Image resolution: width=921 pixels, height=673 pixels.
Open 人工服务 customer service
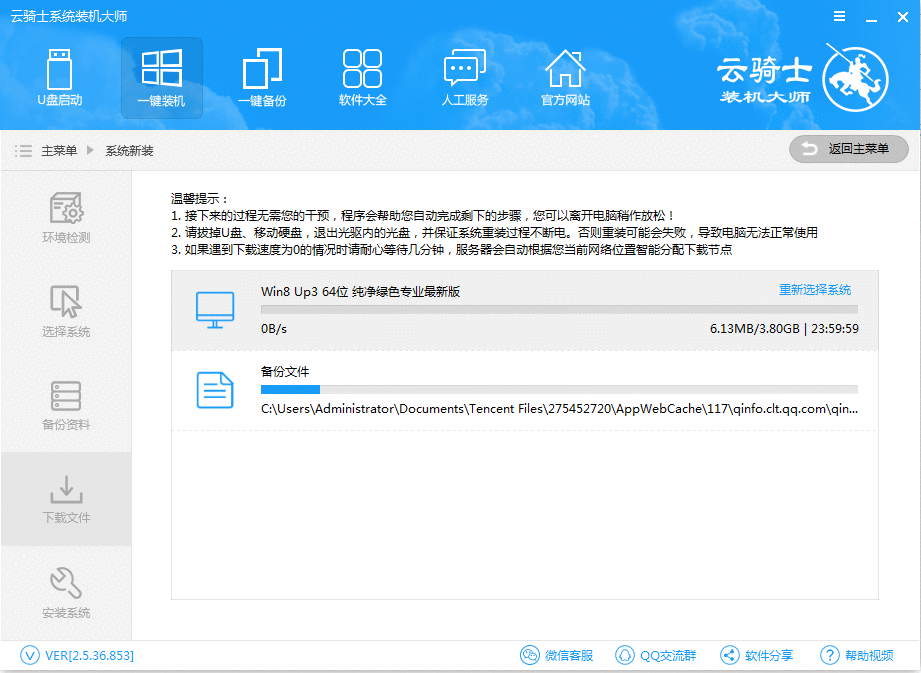[463, 78]
